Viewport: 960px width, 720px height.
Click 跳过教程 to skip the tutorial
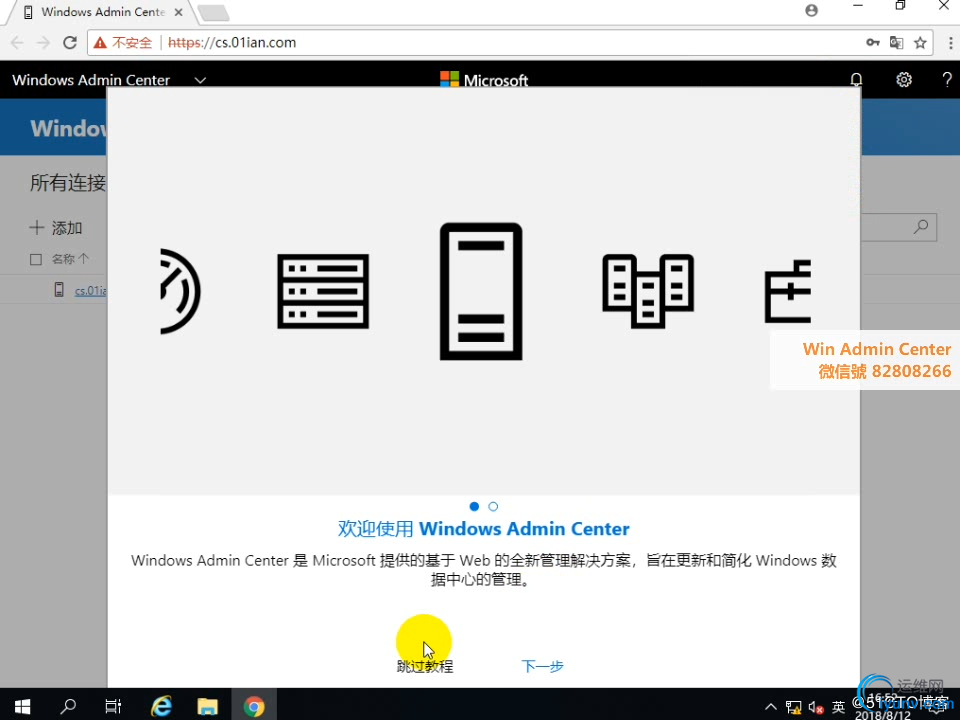[x=424, y=666]
